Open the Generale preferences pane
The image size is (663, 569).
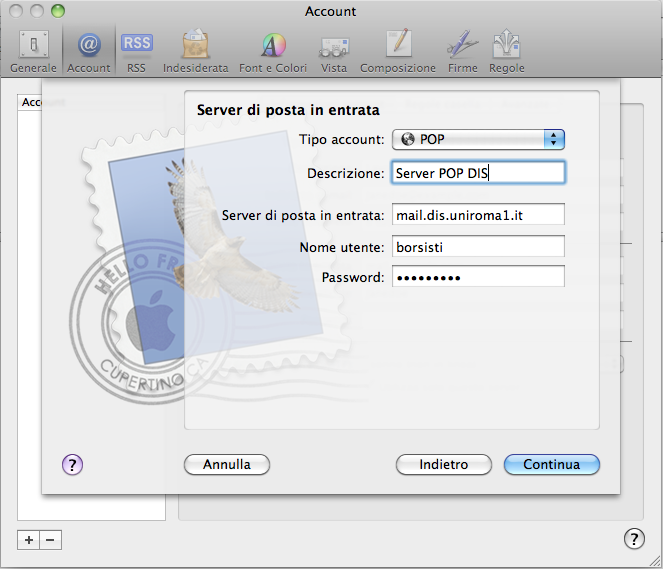click(33, 50)
